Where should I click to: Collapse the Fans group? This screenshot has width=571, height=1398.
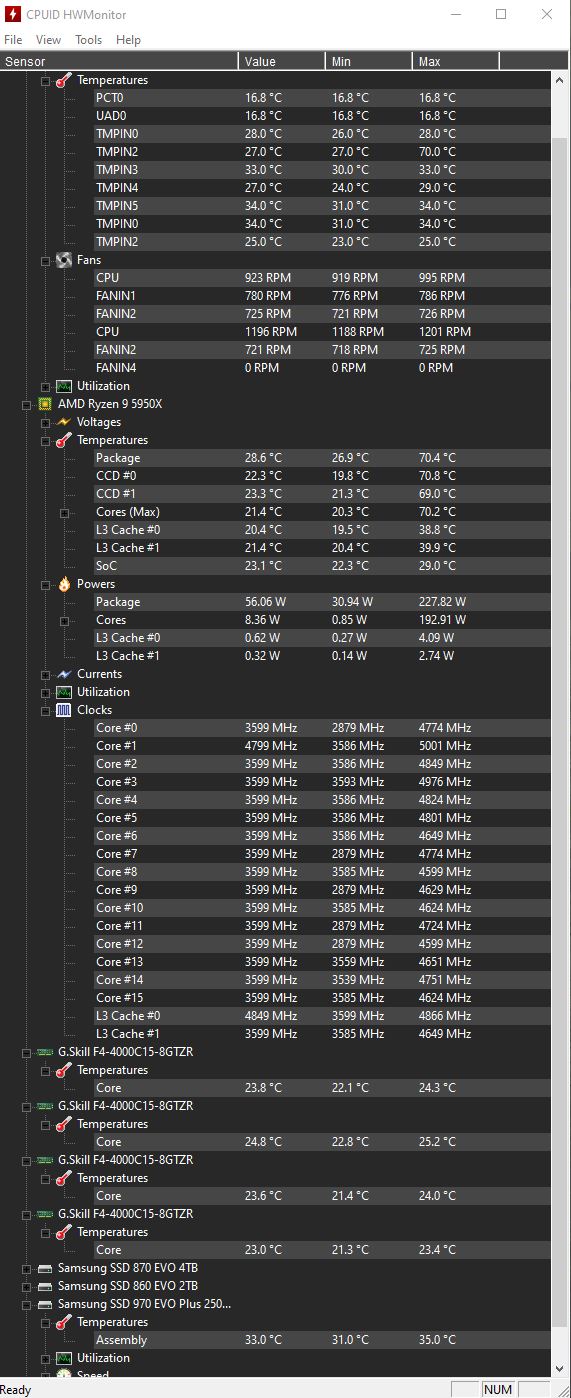click(45, 260)
